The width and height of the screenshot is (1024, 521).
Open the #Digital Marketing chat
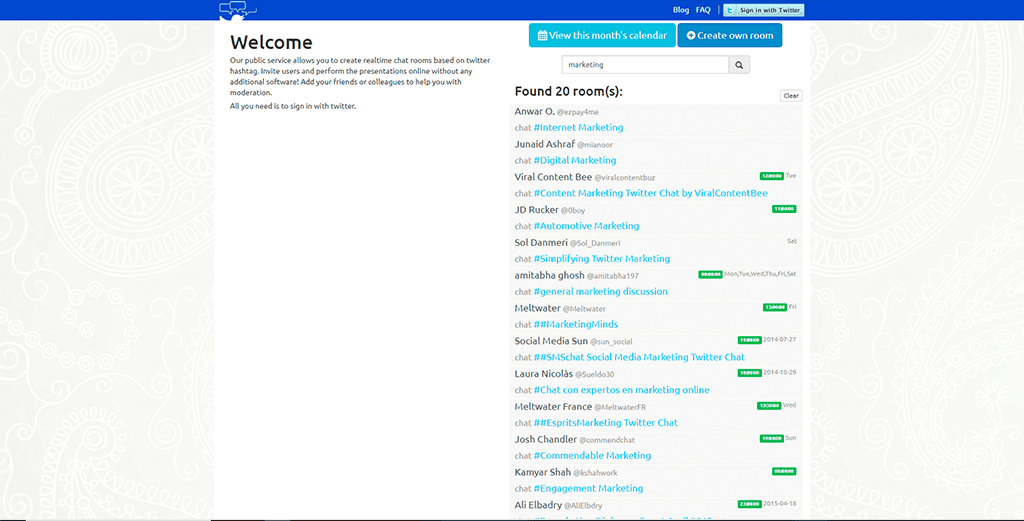575,160
